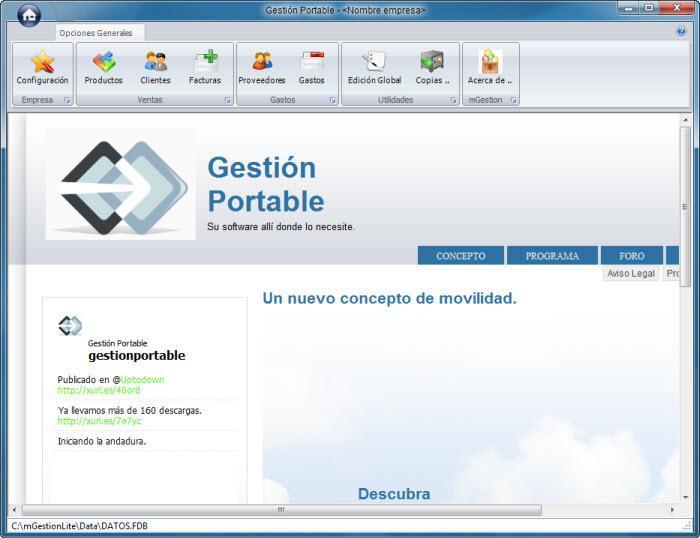Click the 'Descubra' heading text
This screenshot has width=700, height=538.
click(394, 494)
